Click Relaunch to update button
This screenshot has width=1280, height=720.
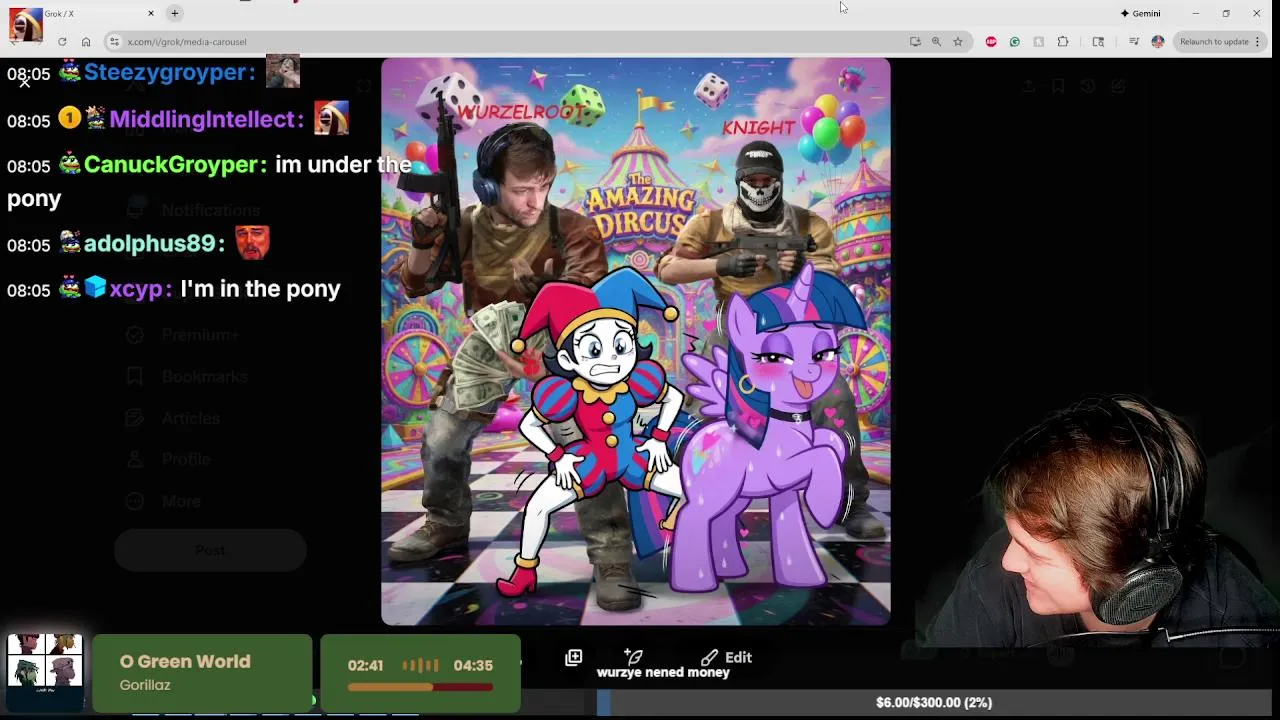coord(1213,41)
